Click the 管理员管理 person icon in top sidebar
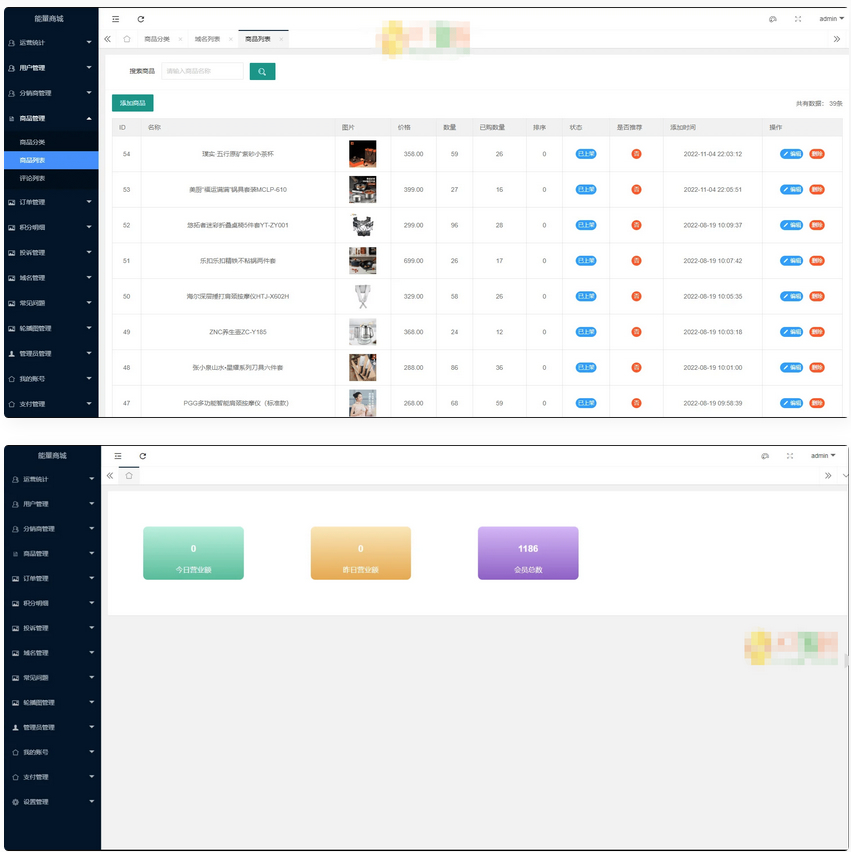The width and height of the screenshot is (851, 852). pos(11,354)
